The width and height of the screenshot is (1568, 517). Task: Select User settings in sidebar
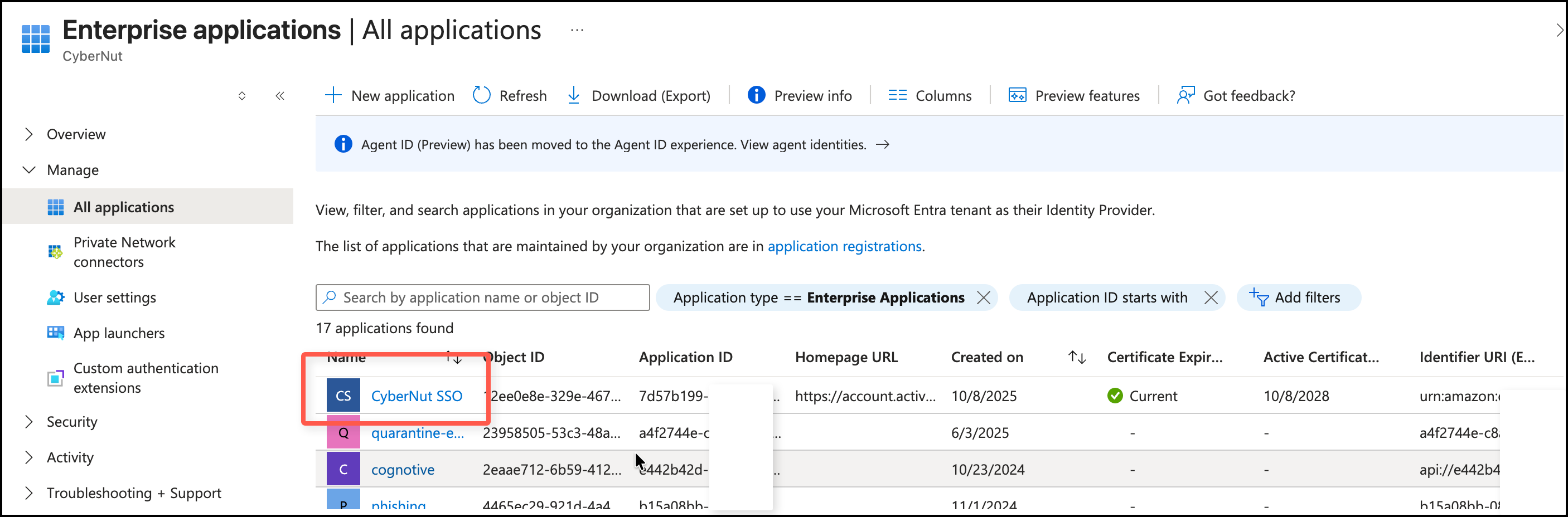pyautogui.click(x=114, y=297)
